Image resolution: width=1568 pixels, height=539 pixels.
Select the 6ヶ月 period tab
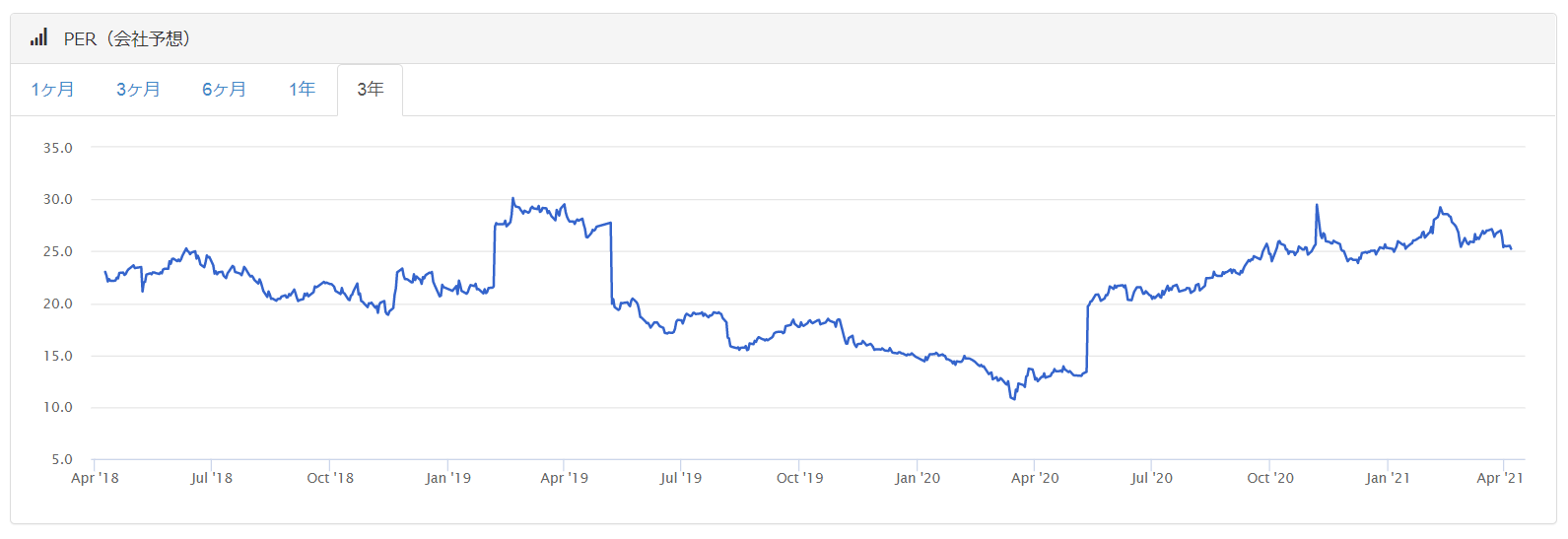coord(224,90)
